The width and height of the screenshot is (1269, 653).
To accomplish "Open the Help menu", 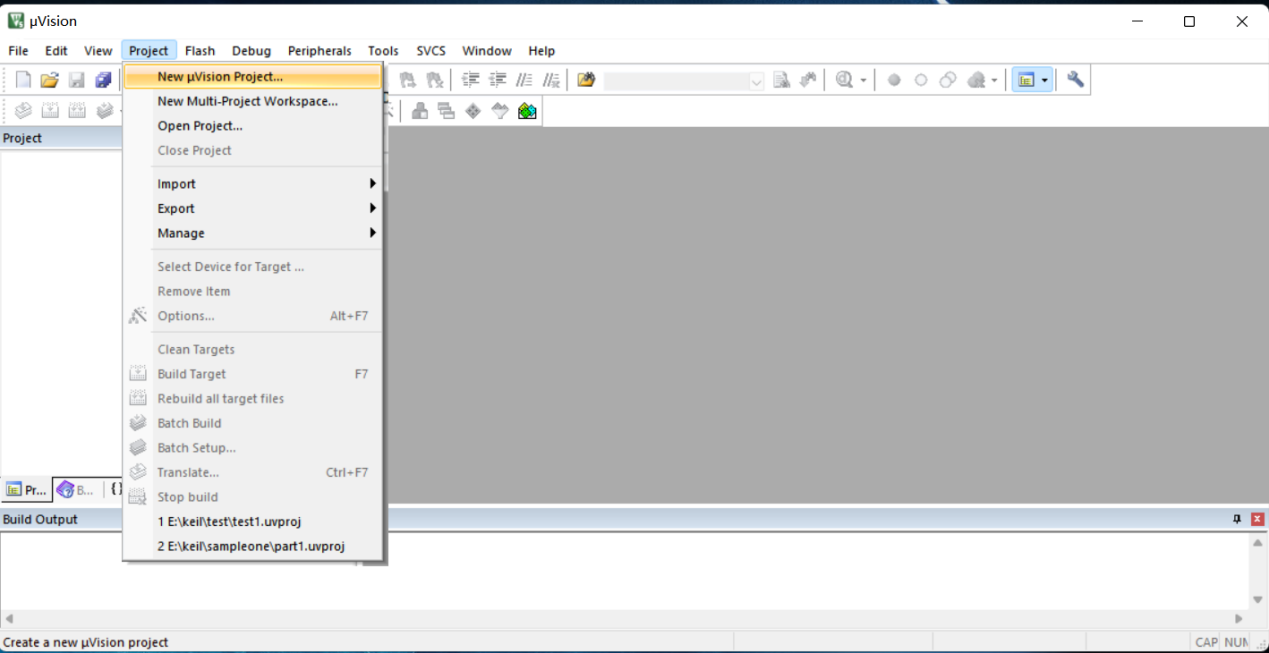I will pos(541,51).
